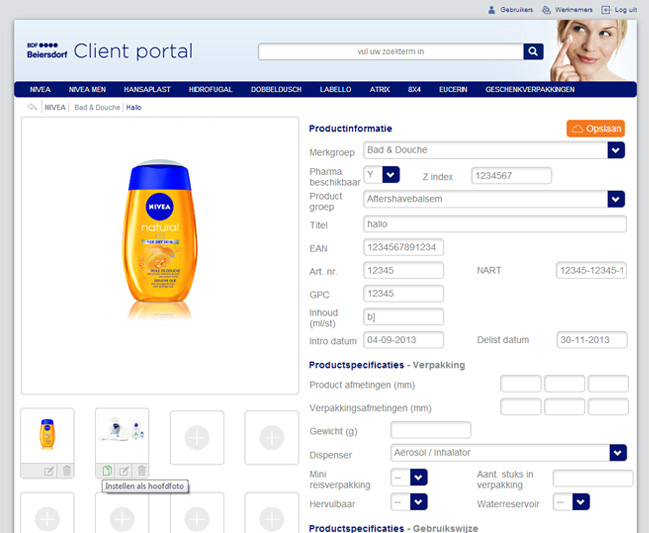Viewport: 649px width, 533px height.
Task: Click the Beiersdorf logo
Action: pyautogui.click(x=47, y=50)
